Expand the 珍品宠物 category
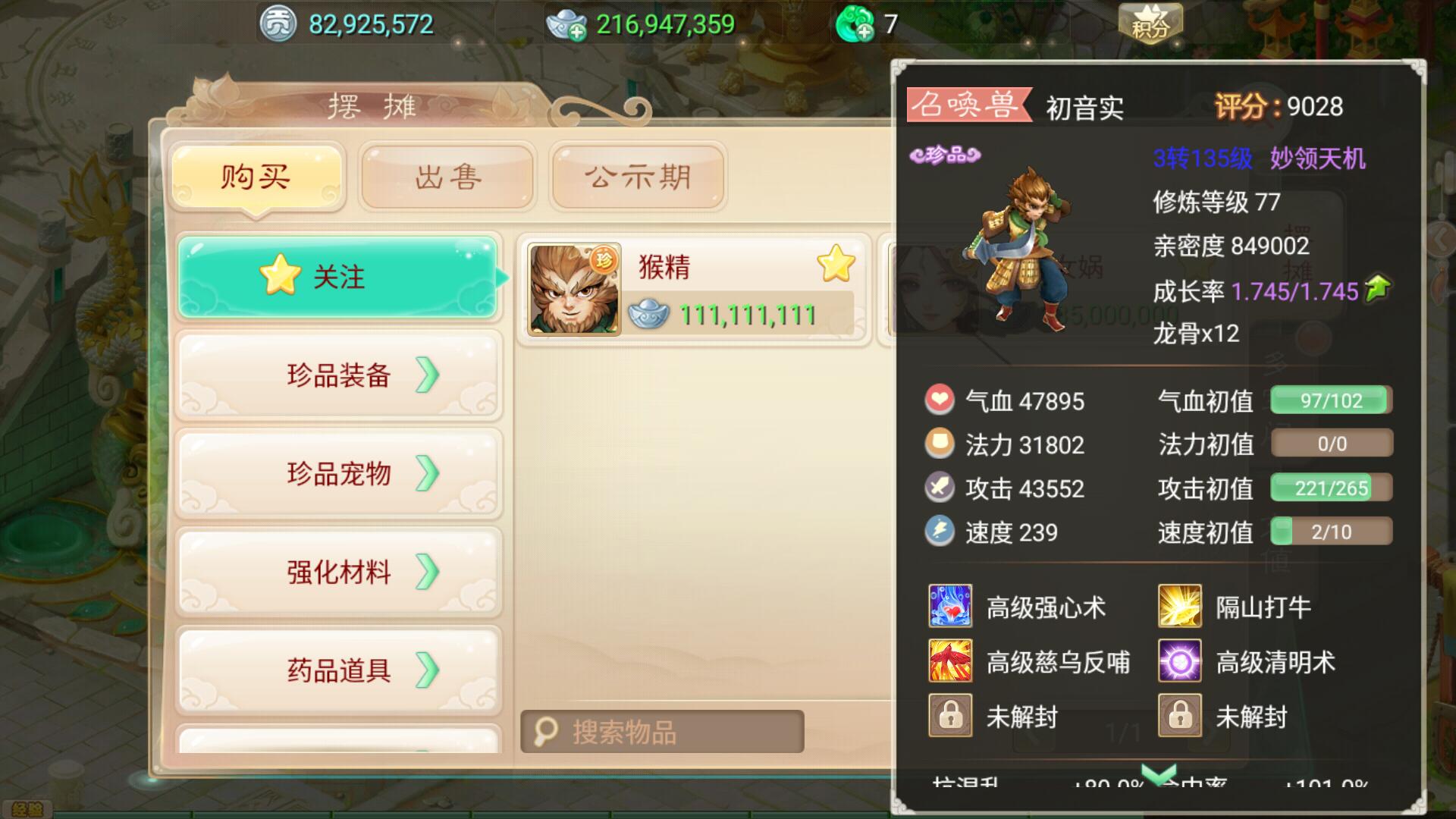 coord(338,473)
